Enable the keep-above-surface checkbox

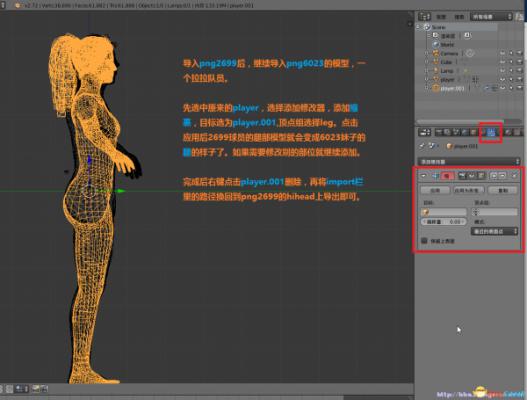[x=424, y=241]
